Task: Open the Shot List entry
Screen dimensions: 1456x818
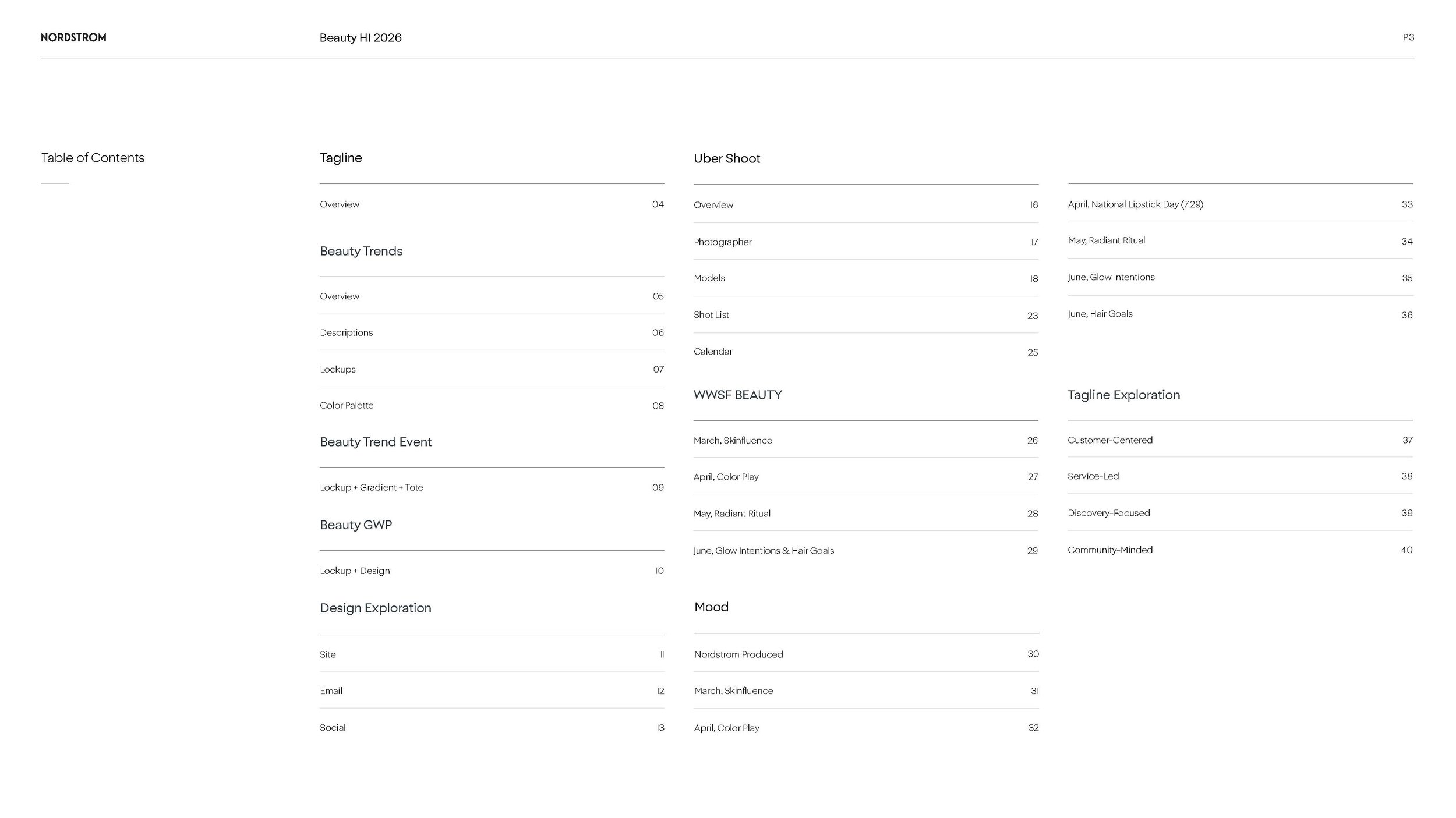Action: point(711,314)
